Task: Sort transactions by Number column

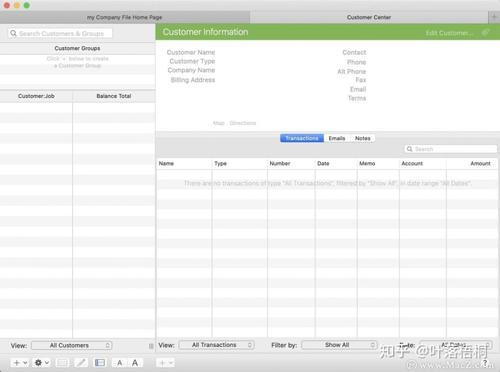Action: click(x=291, y=163)
